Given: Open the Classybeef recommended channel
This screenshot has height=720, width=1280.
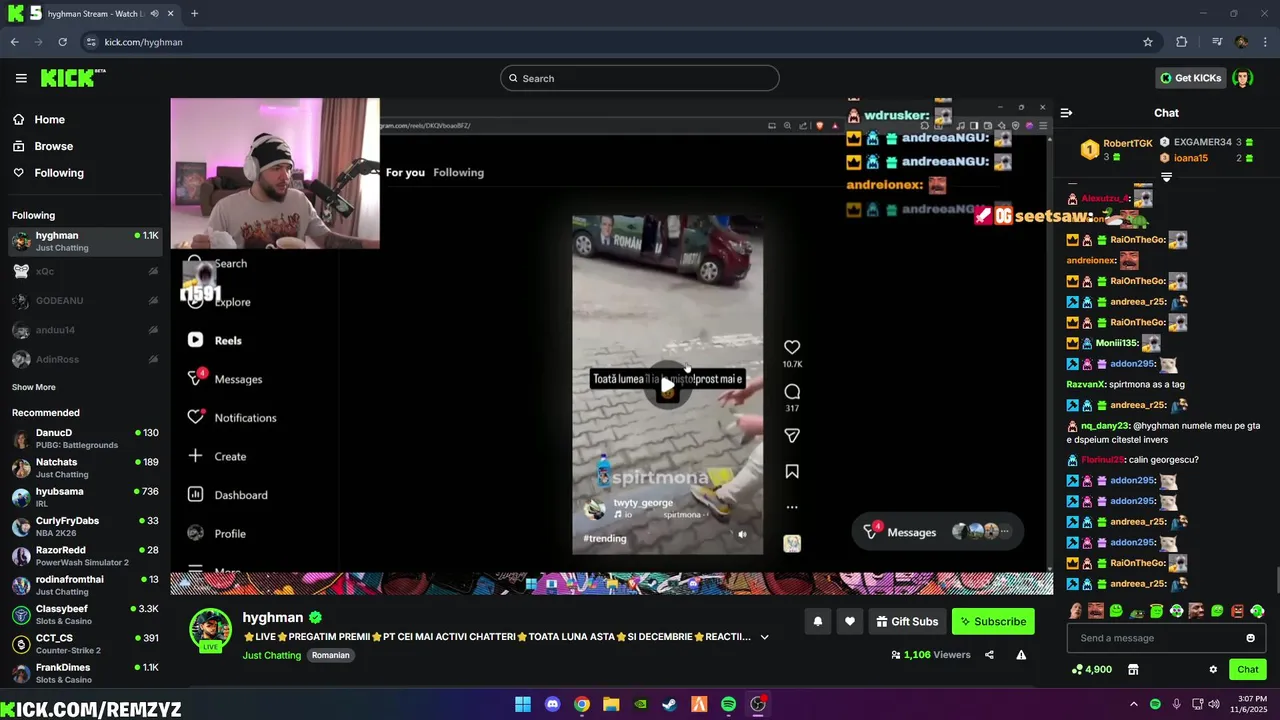Looking at the screenshot, I should [x=85, y=614].
